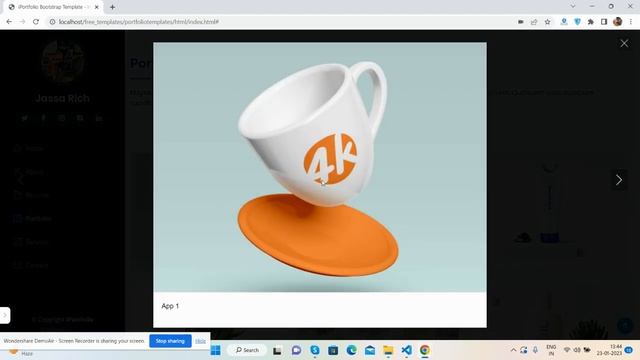Open Microsoft Store from taskbar
Image resolution: width=640 pixels, height=360 pixels.
click(x=333, y=350)
